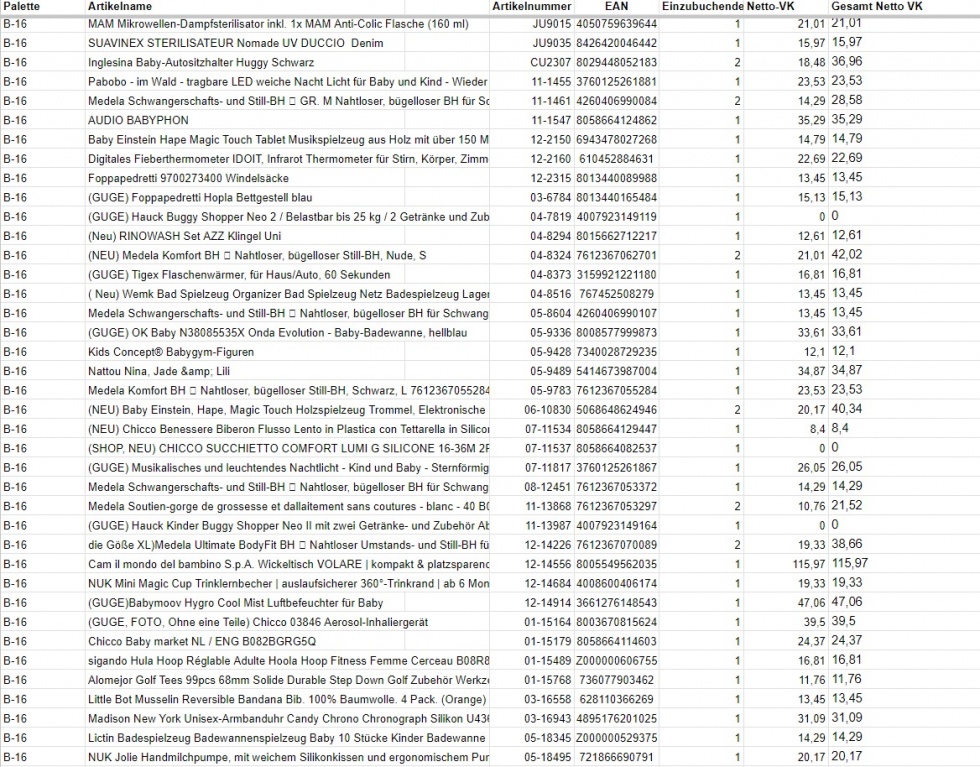The height and width of the screenshot is (767, 980).
Task: Click article number CU2307
Action: click(x=551, y=63)
